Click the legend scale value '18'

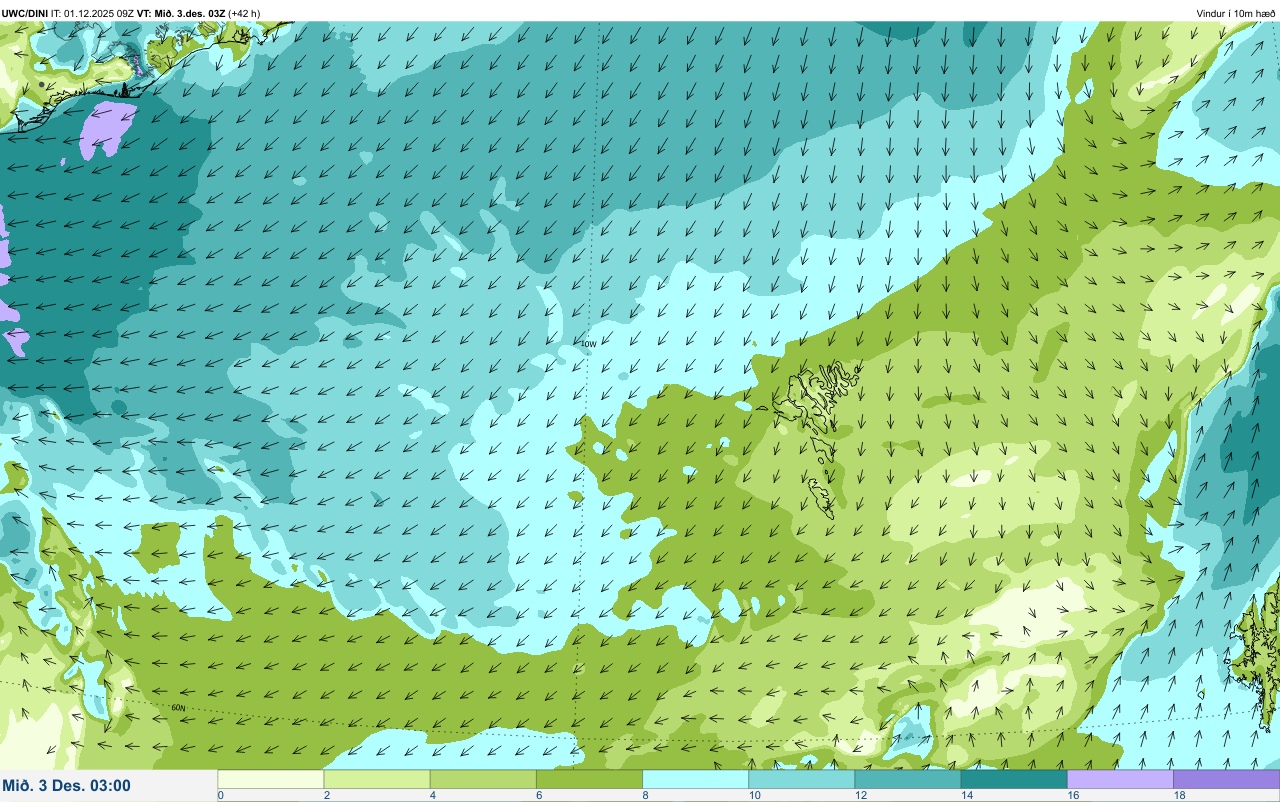click(1179, 795)
